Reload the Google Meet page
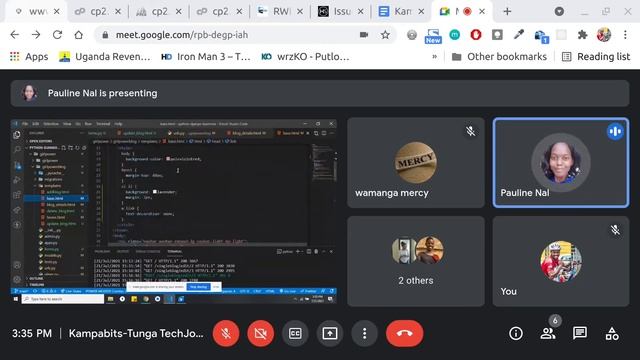The height and width of the screenshot is (360, 640). click(x=57, y=35)
